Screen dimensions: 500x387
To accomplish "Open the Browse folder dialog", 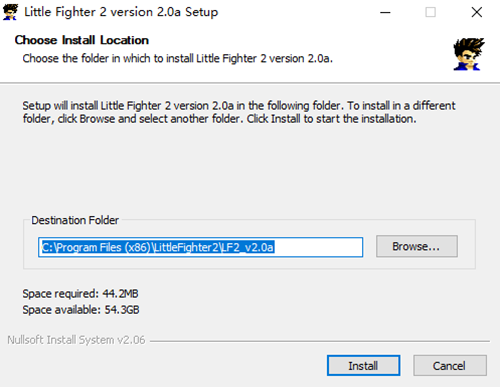I will point(417,246).
